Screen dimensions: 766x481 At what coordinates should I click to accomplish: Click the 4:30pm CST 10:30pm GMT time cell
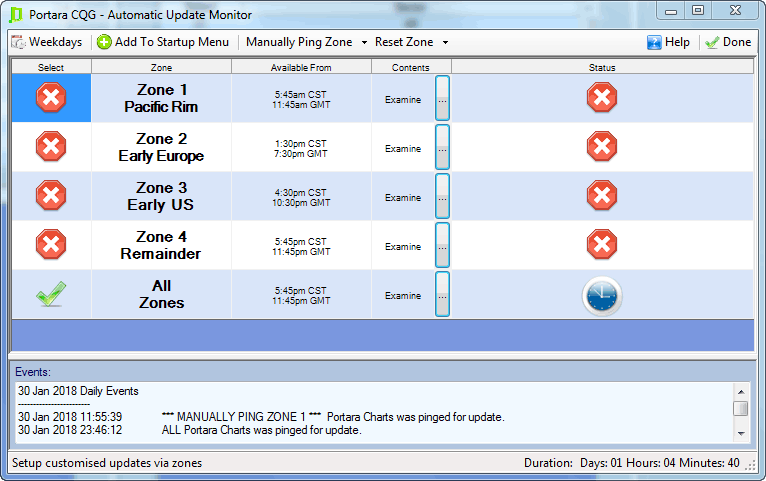(x=301, y=198)
